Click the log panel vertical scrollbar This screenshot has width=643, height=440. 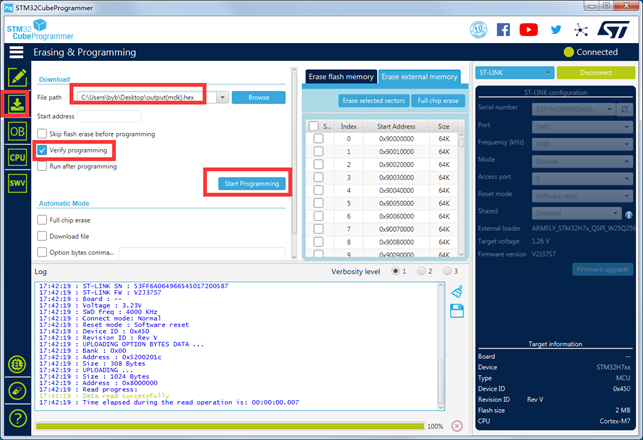coord(441,347)
